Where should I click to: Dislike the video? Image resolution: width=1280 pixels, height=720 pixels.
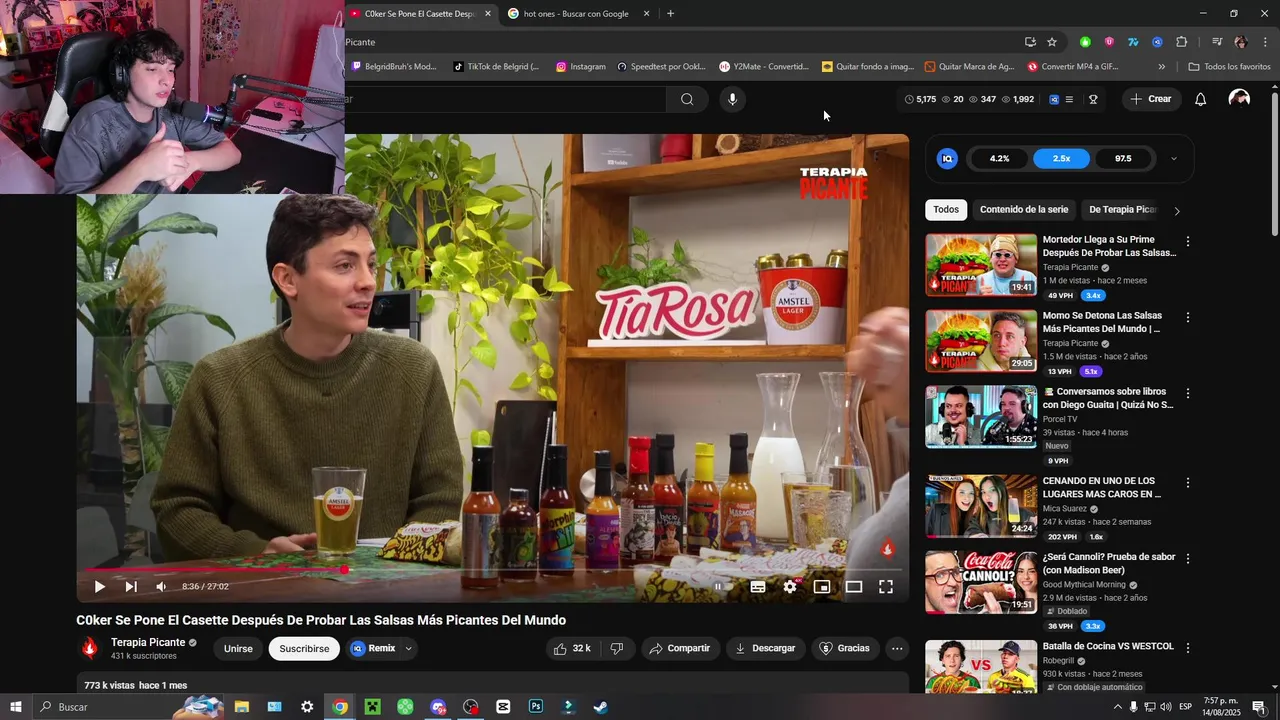pyautogui.click(x=617, y=648)
